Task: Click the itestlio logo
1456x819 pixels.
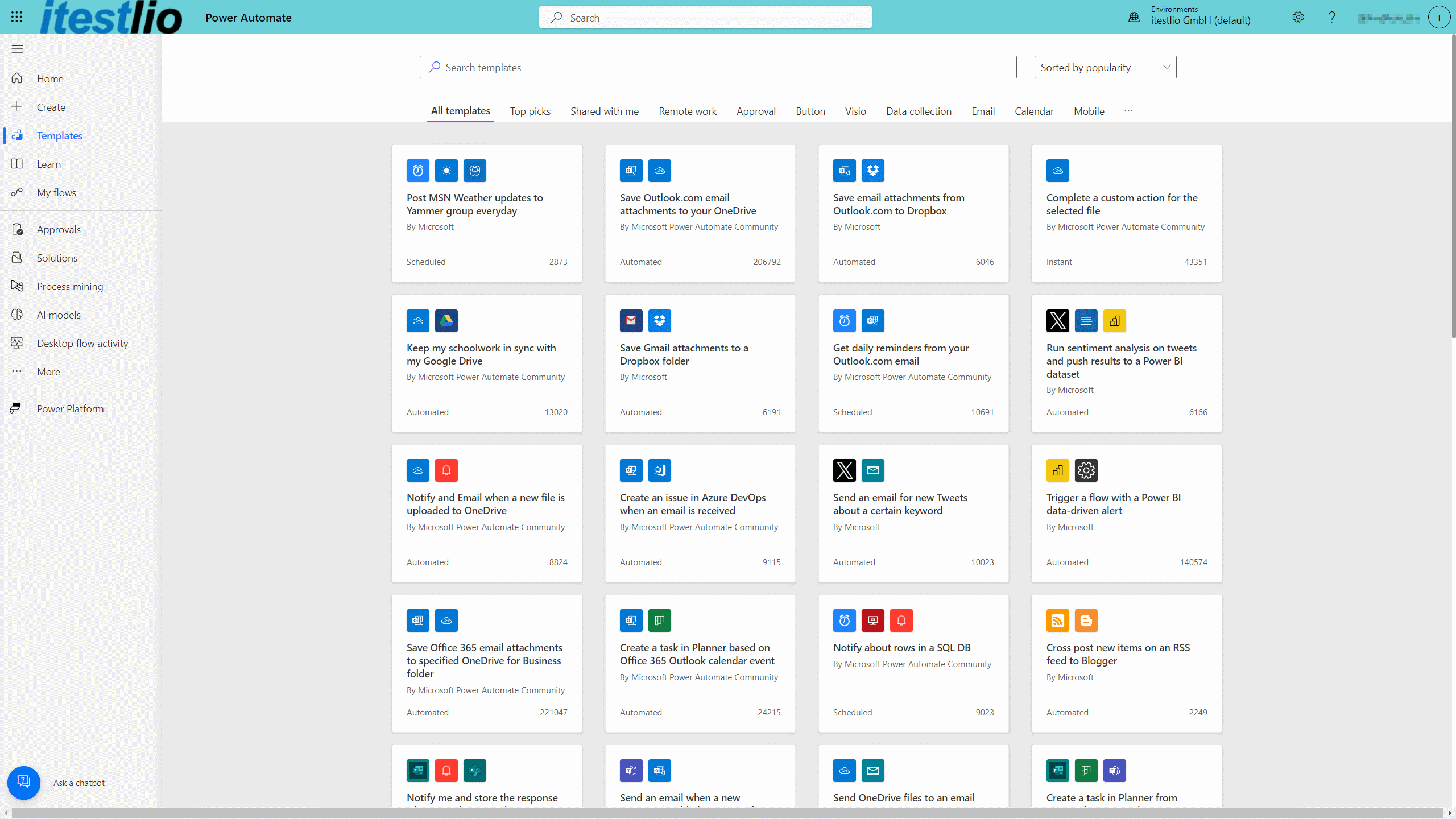Action: 111,17
